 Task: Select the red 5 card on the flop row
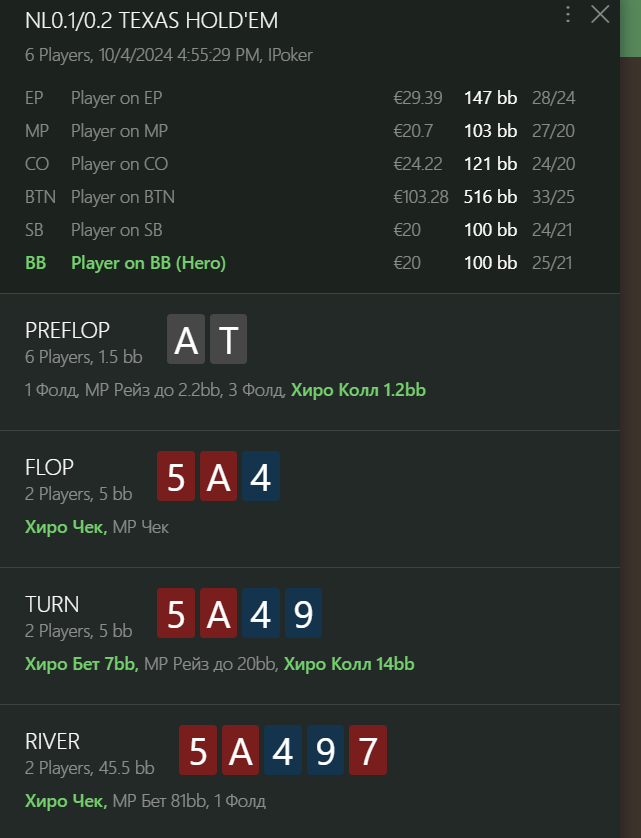click(x=176, y=477)
